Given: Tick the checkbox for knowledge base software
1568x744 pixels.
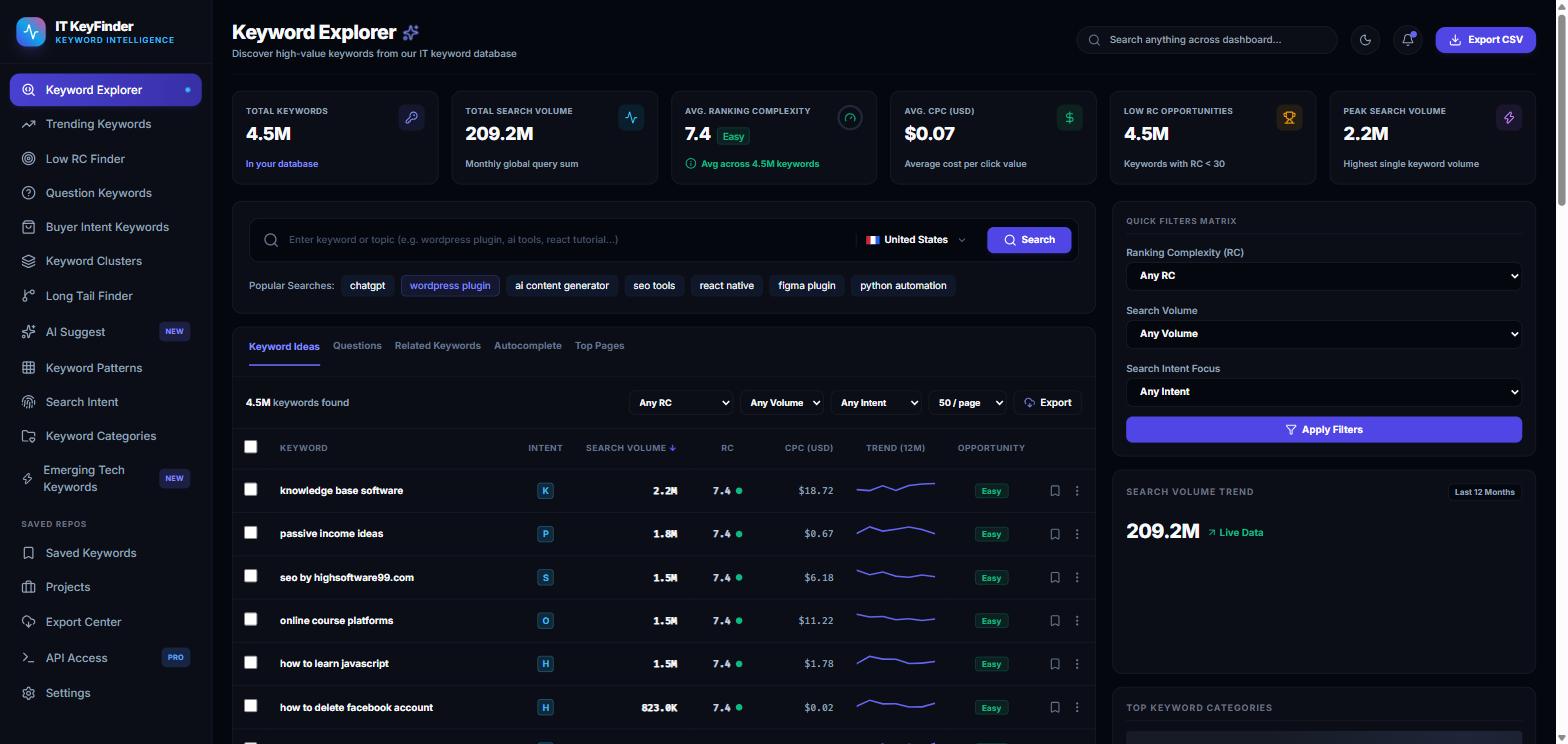Looking at the screenshot, I should point(251,490).
